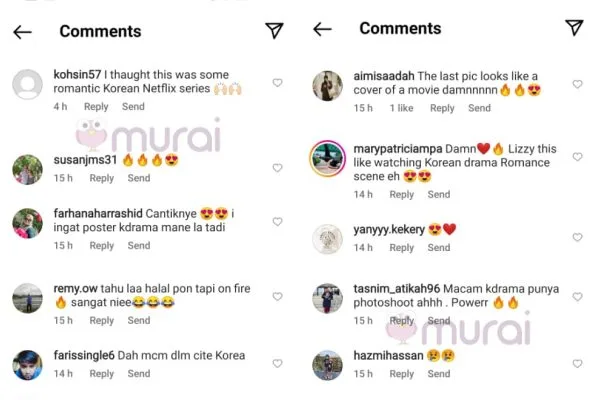Reply to aimisaadah's comment

pyautogui.click(x=440, y=108)
